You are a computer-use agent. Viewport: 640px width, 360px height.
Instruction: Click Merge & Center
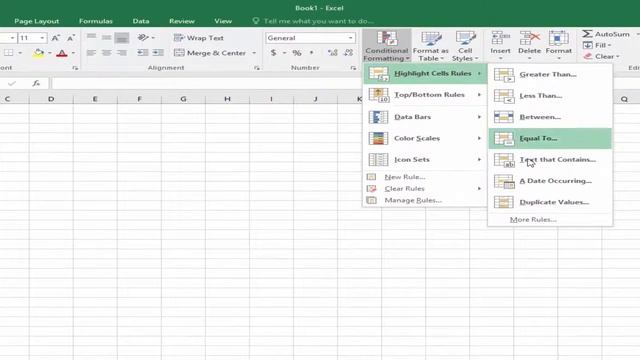[210, 53]
